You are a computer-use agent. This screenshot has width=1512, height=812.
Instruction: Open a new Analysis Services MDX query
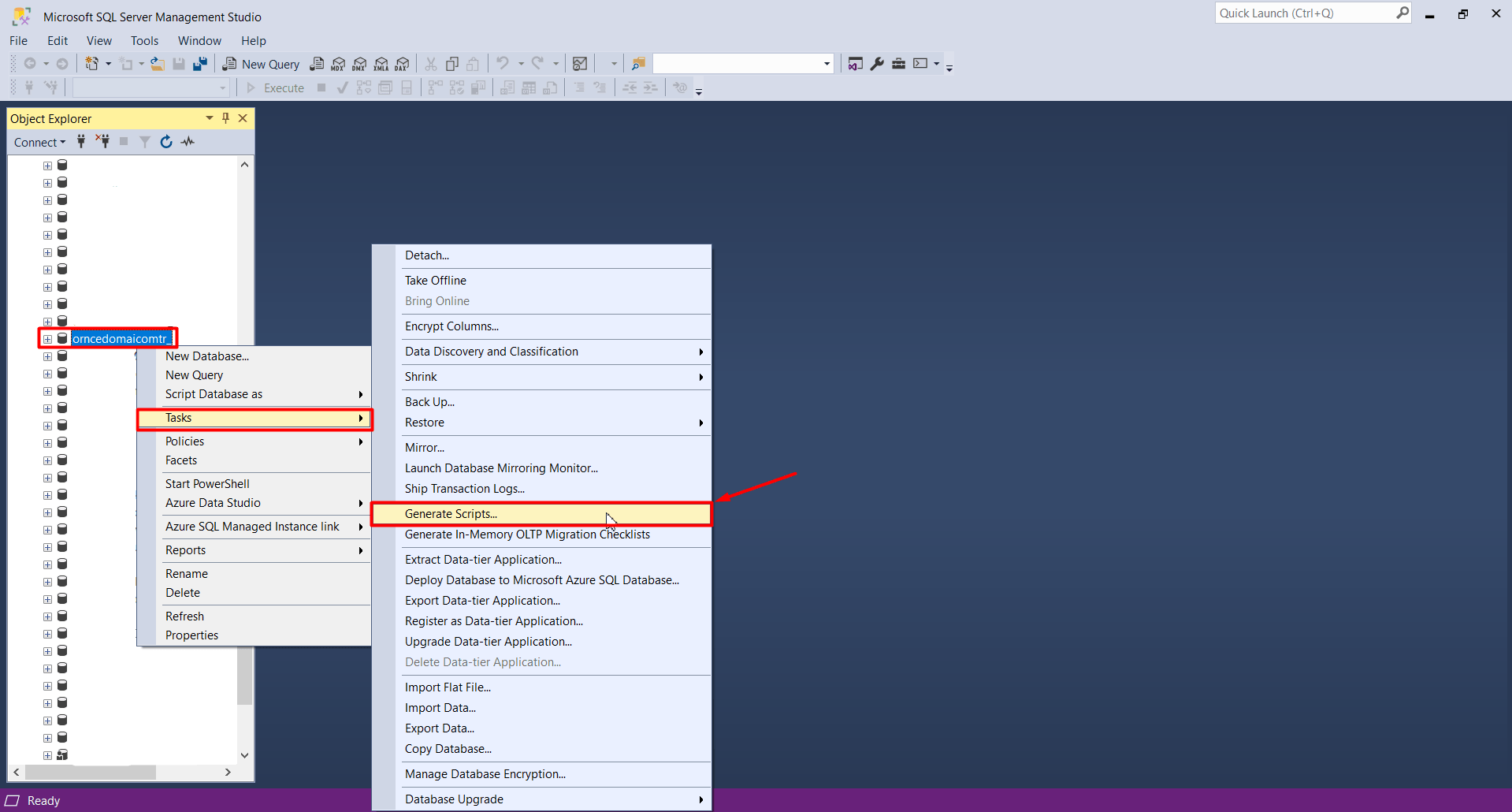click(x=338, y=64)
